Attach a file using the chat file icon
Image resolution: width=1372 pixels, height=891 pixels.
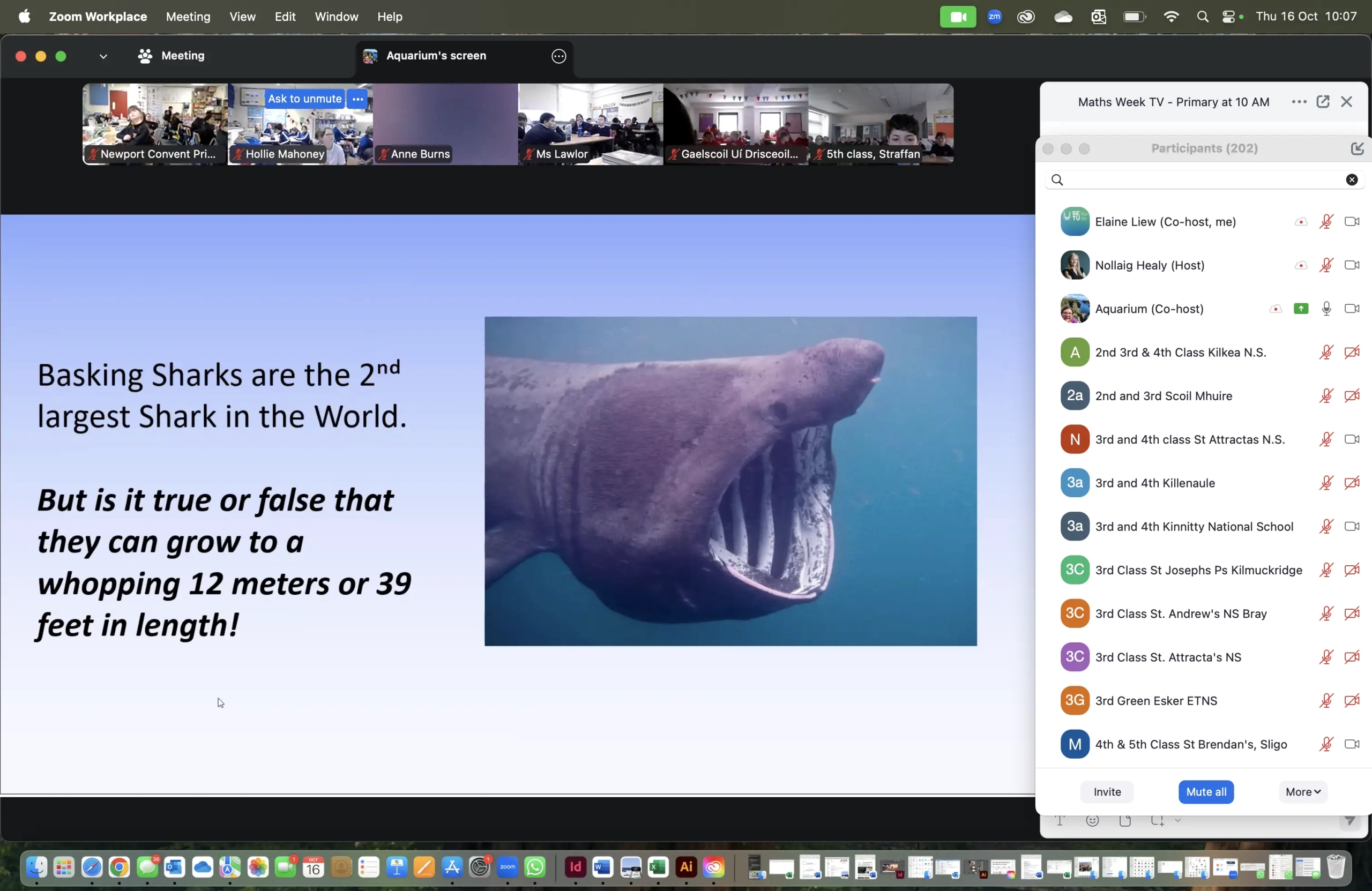(x=1125, y=821)
